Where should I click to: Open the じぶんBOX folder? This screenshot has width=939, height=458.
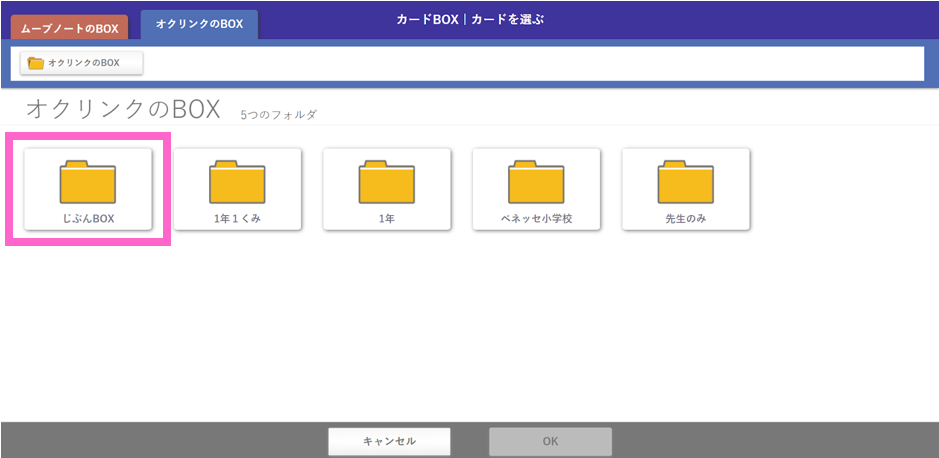pyautogui.click(x=88, y=189)
